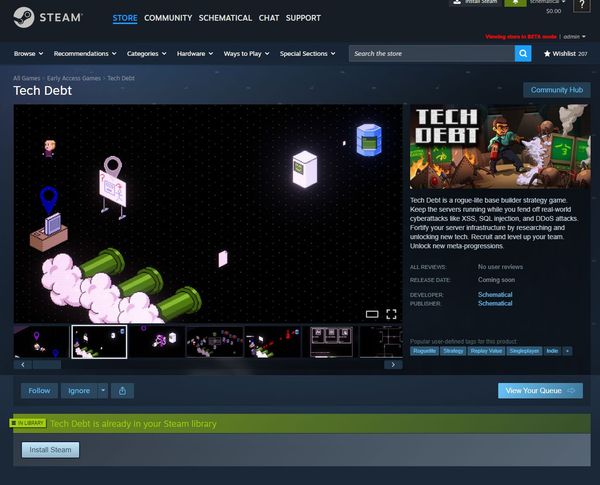Toggle theater mode on the screenshot viewer

(372, 314)
